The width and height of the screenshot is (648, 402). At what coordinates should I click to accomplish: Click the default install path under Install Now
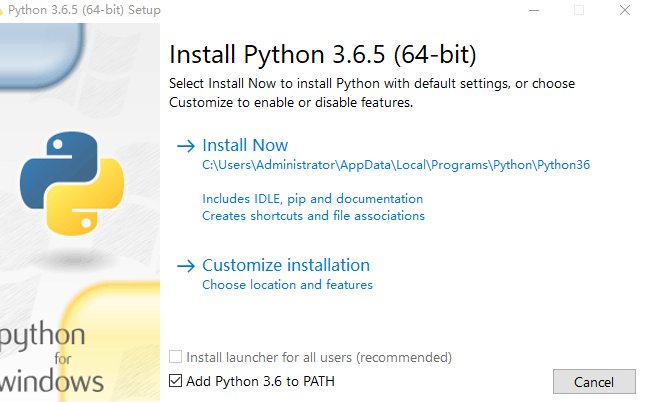pyautogui.click(x=396, y=165)
